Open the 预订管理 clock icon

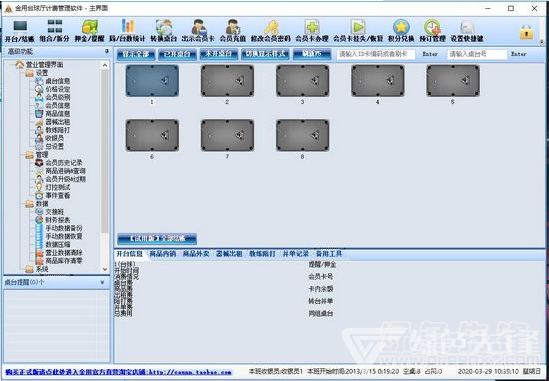click(x=432, y=27)
